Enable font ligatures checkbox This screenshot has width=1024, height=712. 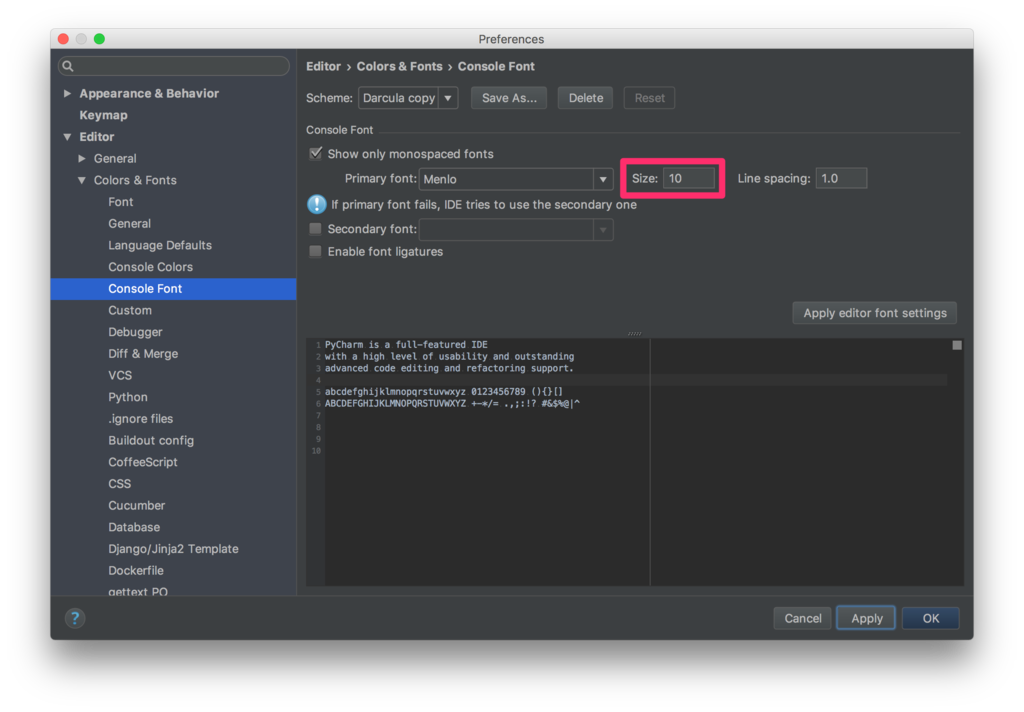(315, 251)
